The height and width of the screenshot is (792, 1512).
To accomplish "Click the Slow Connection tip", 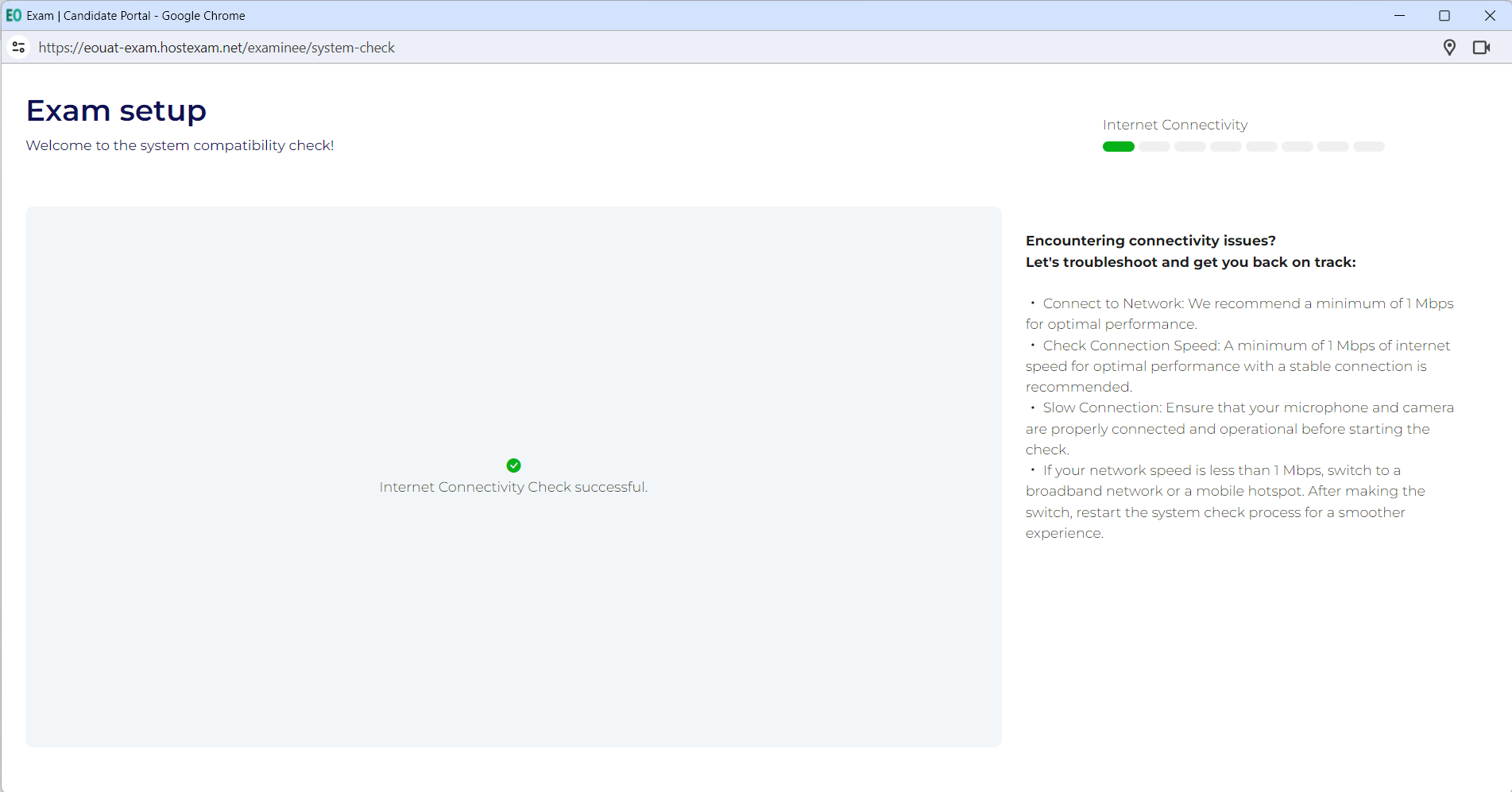I will (x=1247, y=408).
